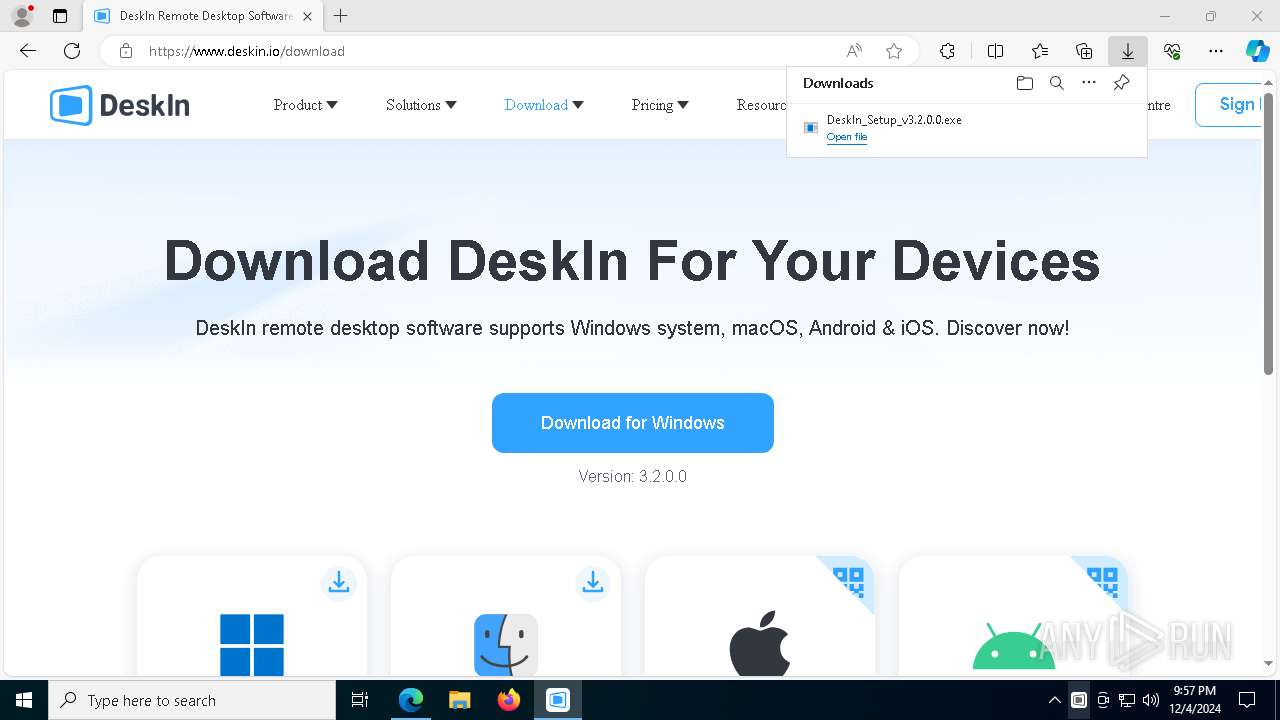Open File Explorer from taskbar
The height and width of the screenshot is (720, 1280).
coord(459,700)
